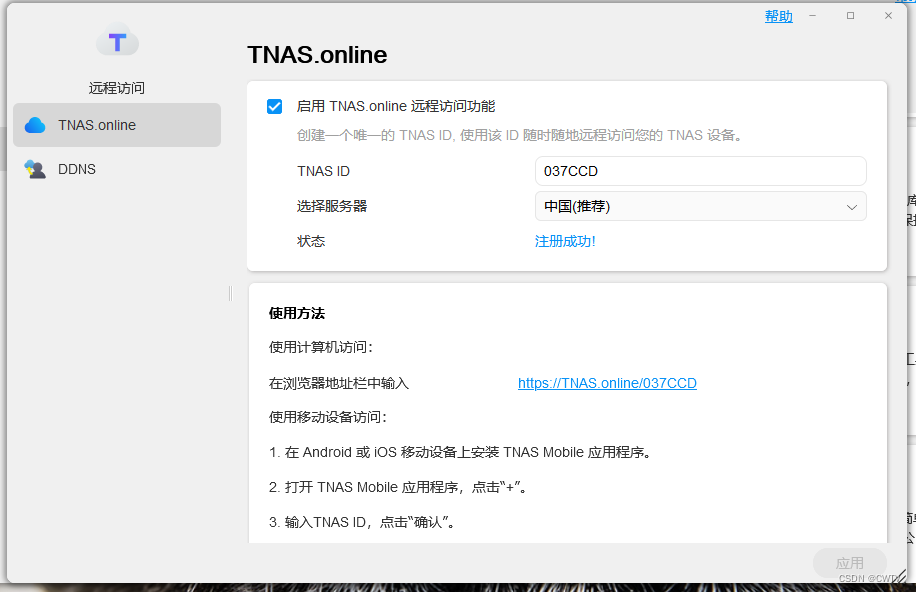Click the 使用方法 section heading

click(x=297, y=313)
